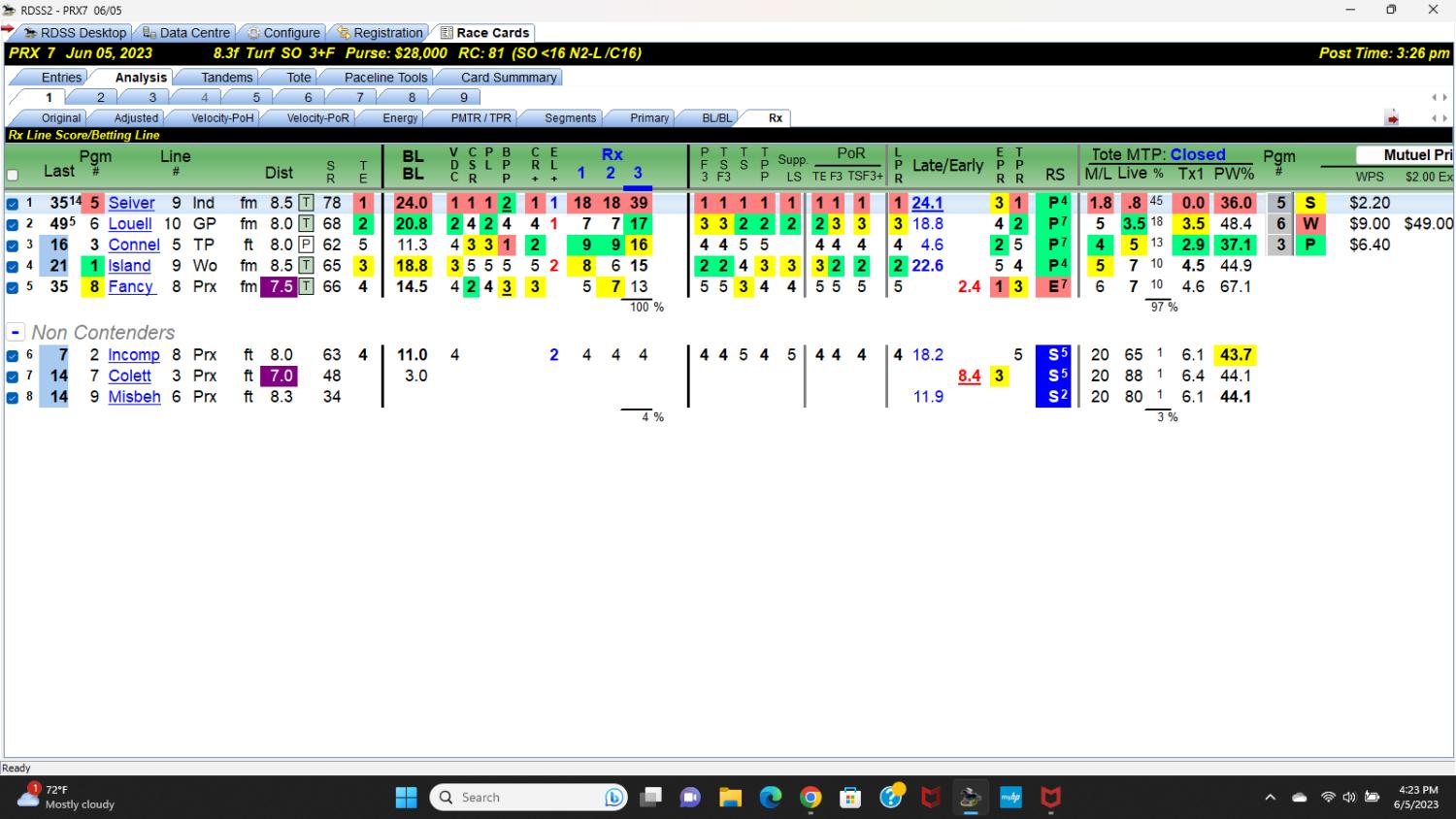Uncheck the checkbox for horse 2 Louell
This screenshot has height=819, width=1456.
pyautogui.click(x=13, y=224)
